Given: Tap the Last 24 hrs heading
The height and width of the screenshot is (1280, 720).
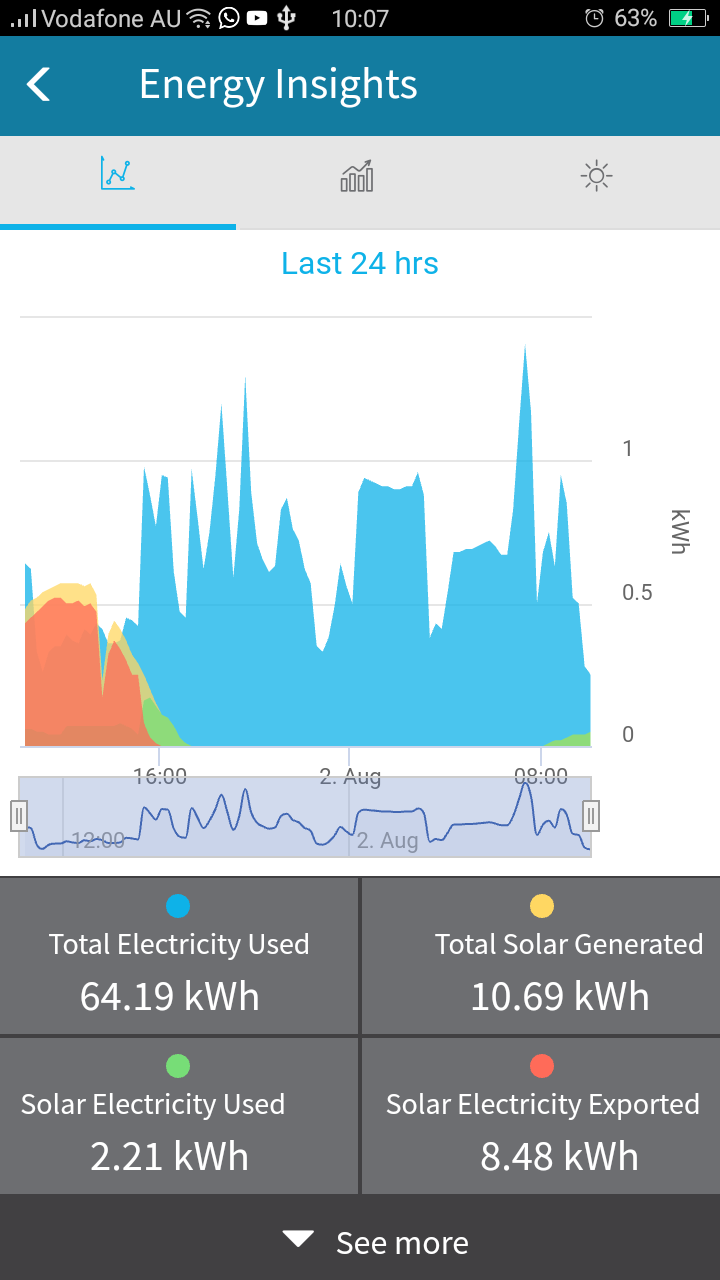Looking at the screenshot, I should tap(360, 263).
